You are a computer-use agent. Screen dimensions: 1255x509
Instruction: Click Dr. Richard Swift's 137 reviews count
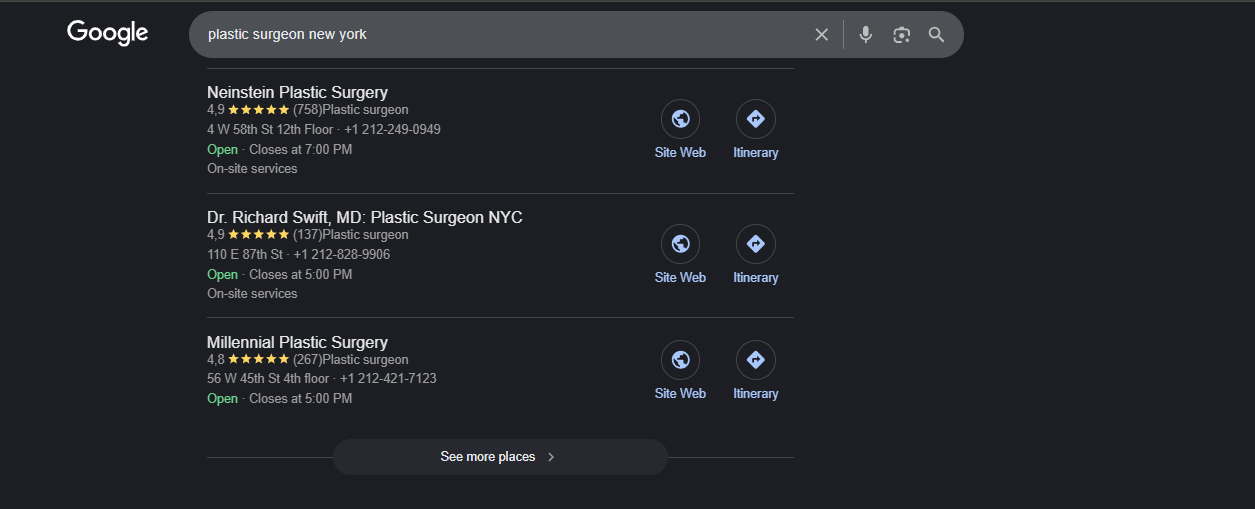[307, 235]
